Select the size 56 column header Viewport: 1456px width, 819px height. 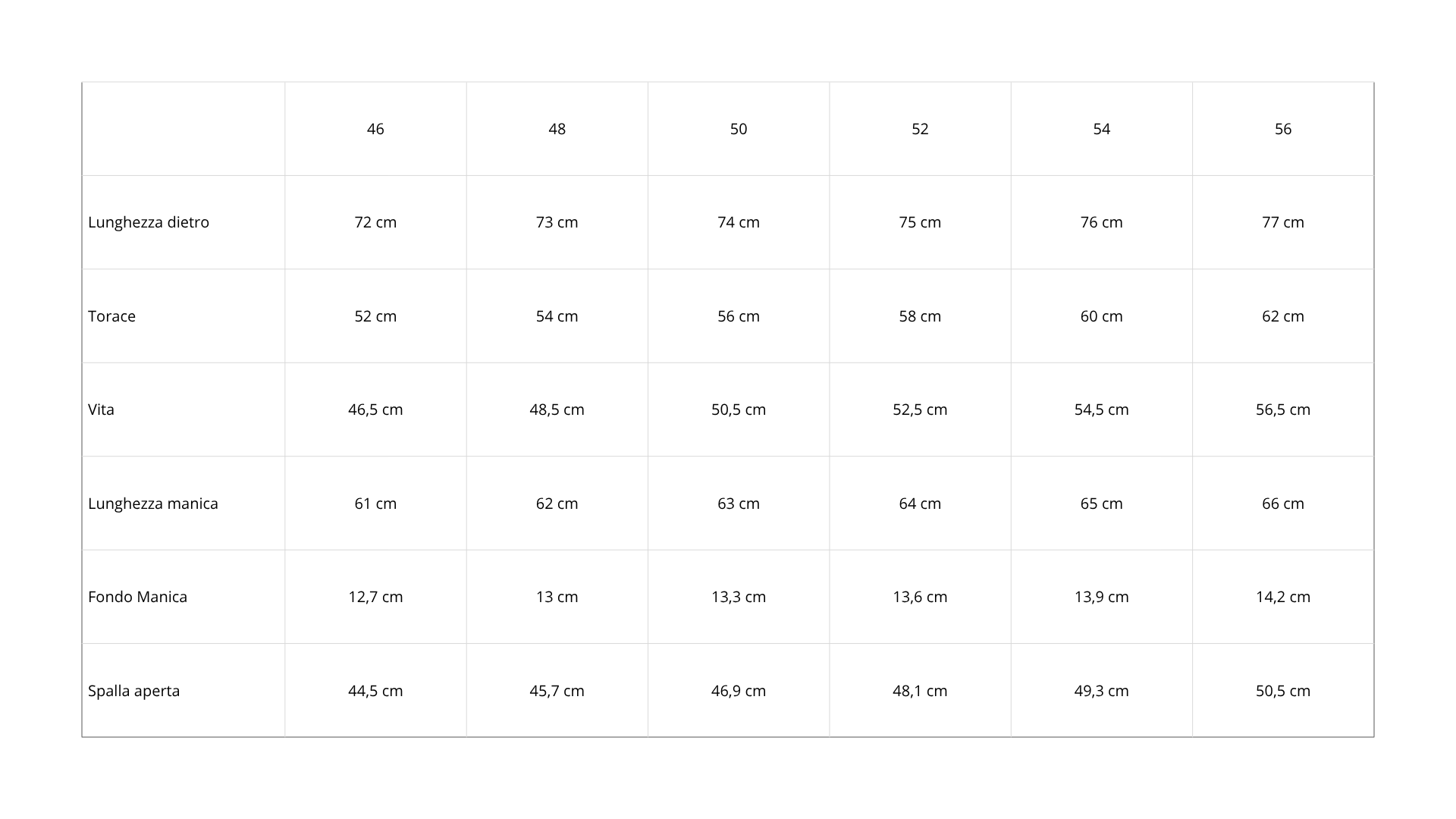pos(1282,129)
